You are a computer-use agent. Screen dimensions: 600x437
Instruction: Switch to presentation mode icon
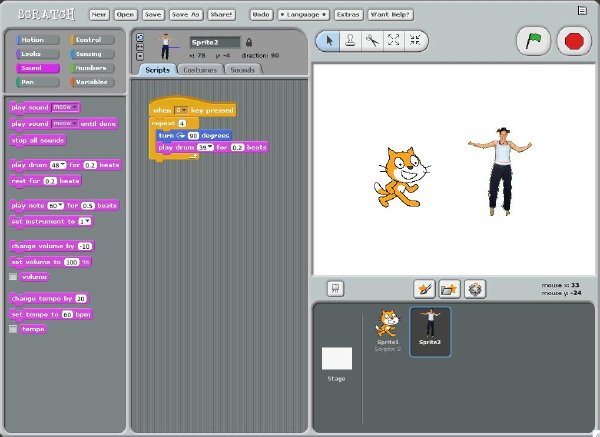click(x=336, y=289)
